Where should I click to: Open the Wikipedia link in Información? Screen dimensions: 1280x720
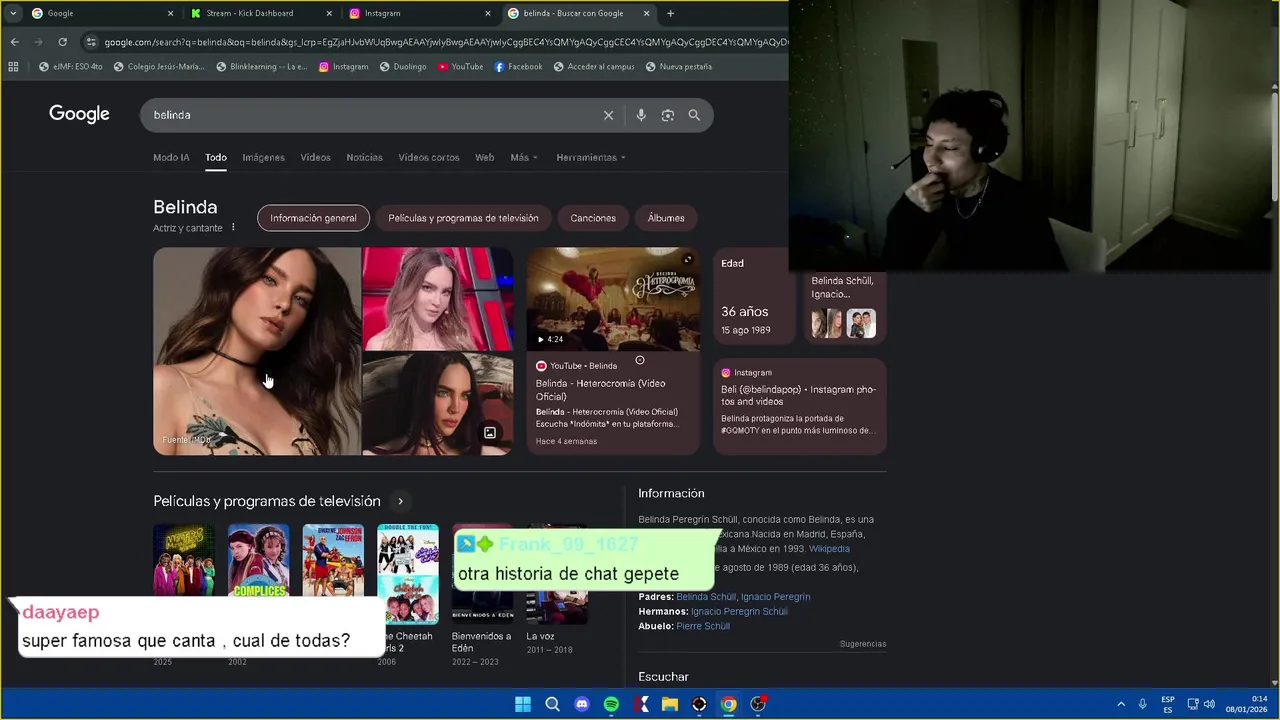(x=829, y=549)
